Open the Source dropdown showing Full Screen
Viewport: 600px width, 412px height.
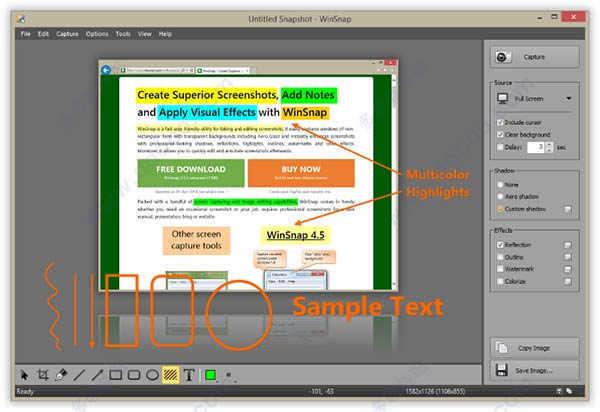(x=535, y=99)
